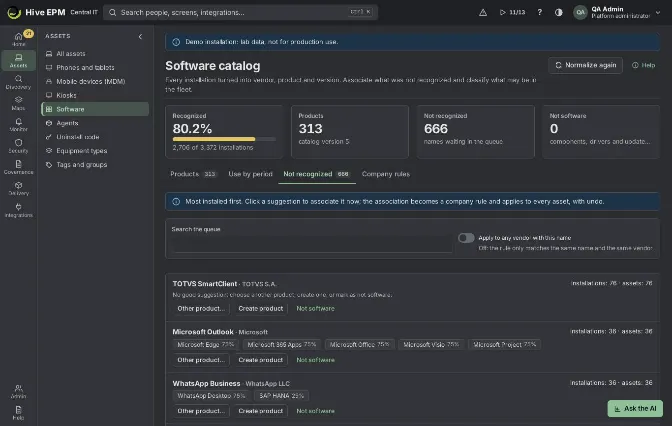Viewport: 672px width, 426px height.
Task: Select All assets in sidebar
Action: [95, 54]
